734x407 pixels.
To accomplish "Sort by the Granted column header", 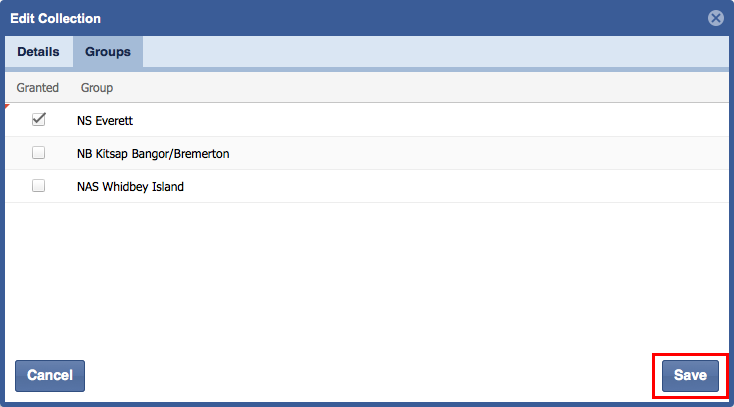I will click(38, 88).
